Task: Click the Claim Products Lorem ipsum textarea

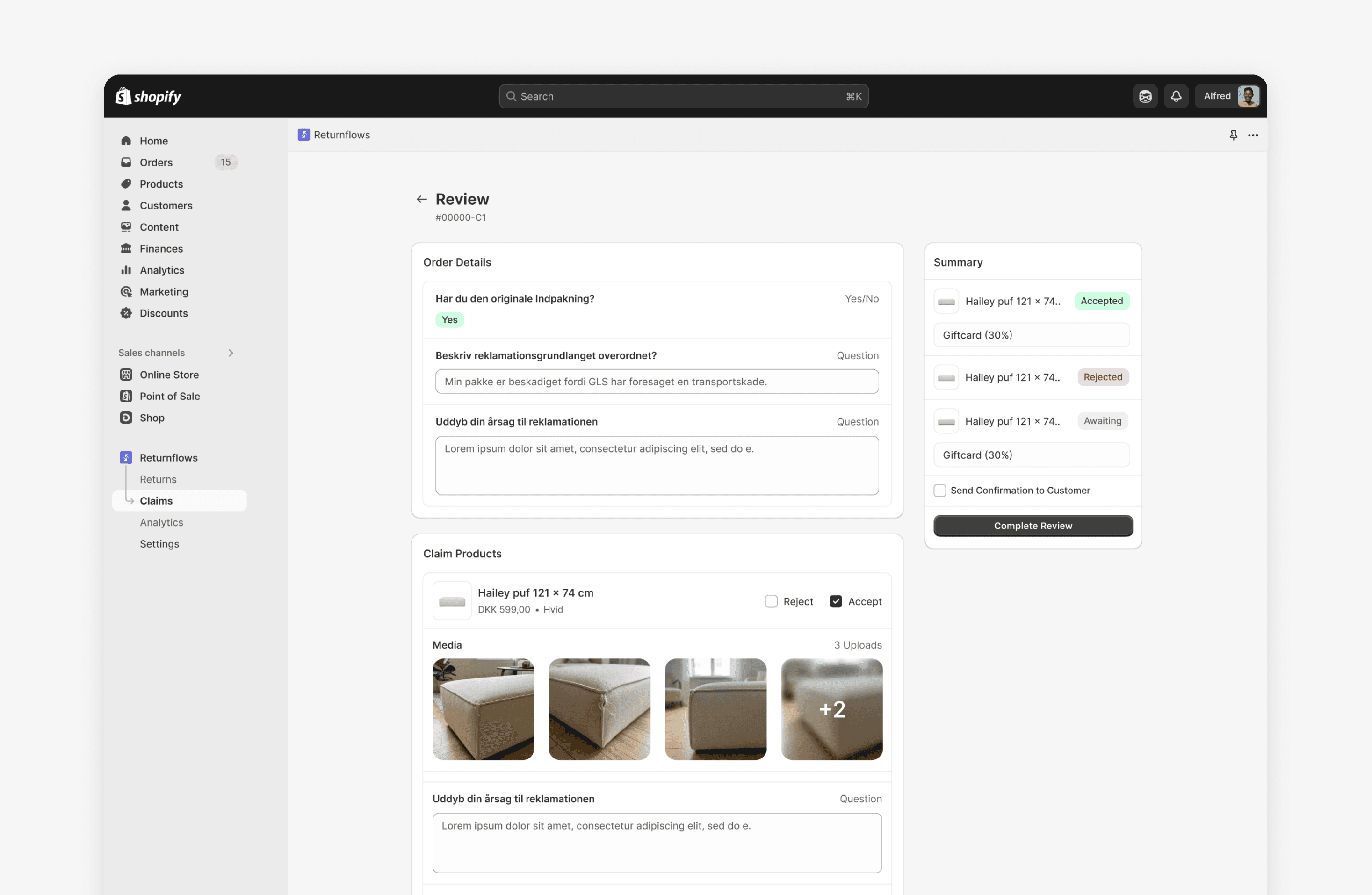Action: (657, 843)
